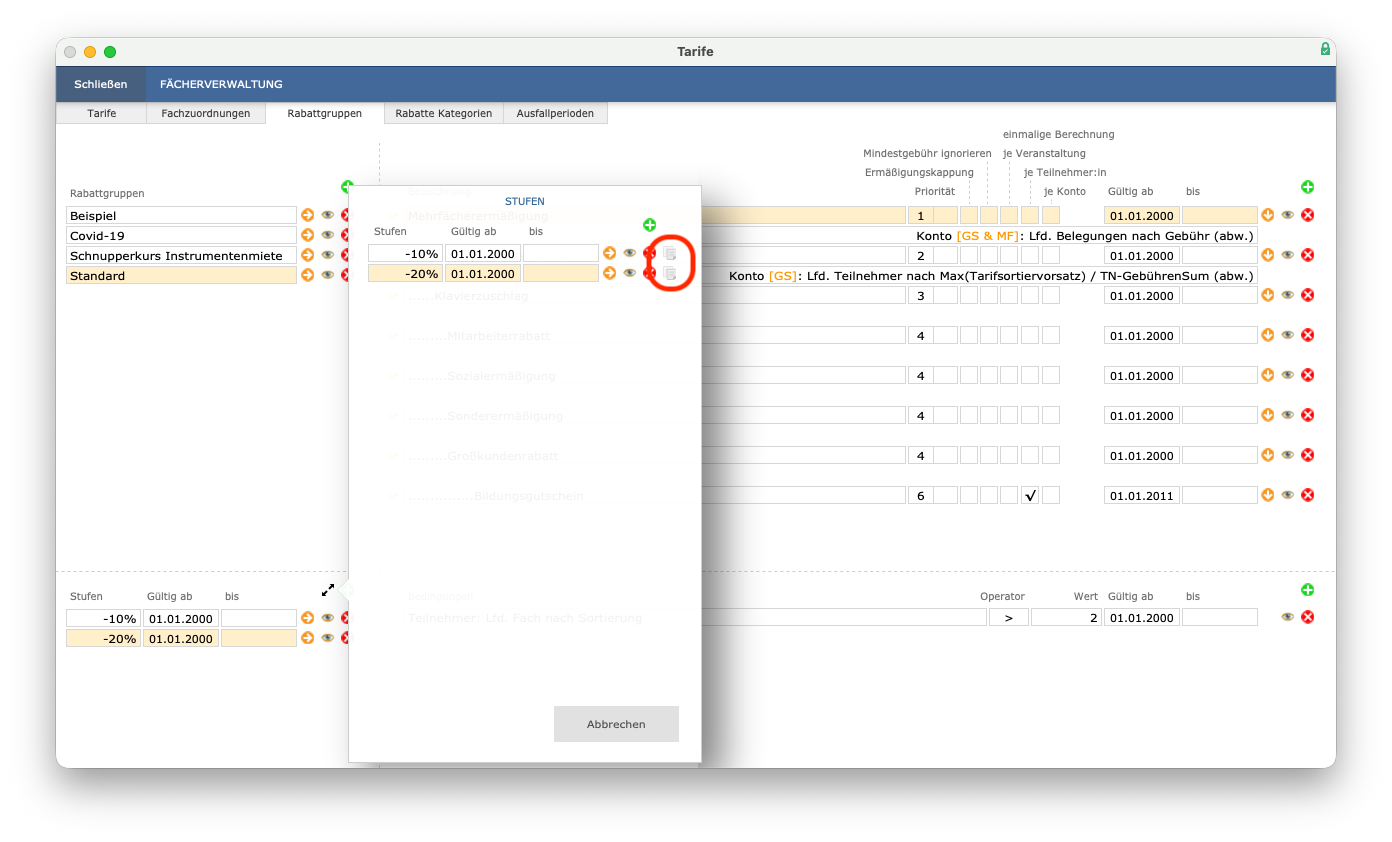Expand the priority 6 row with orange down arrow
The width and height of the screenshot is (1392, 842).
point(1268,495)
